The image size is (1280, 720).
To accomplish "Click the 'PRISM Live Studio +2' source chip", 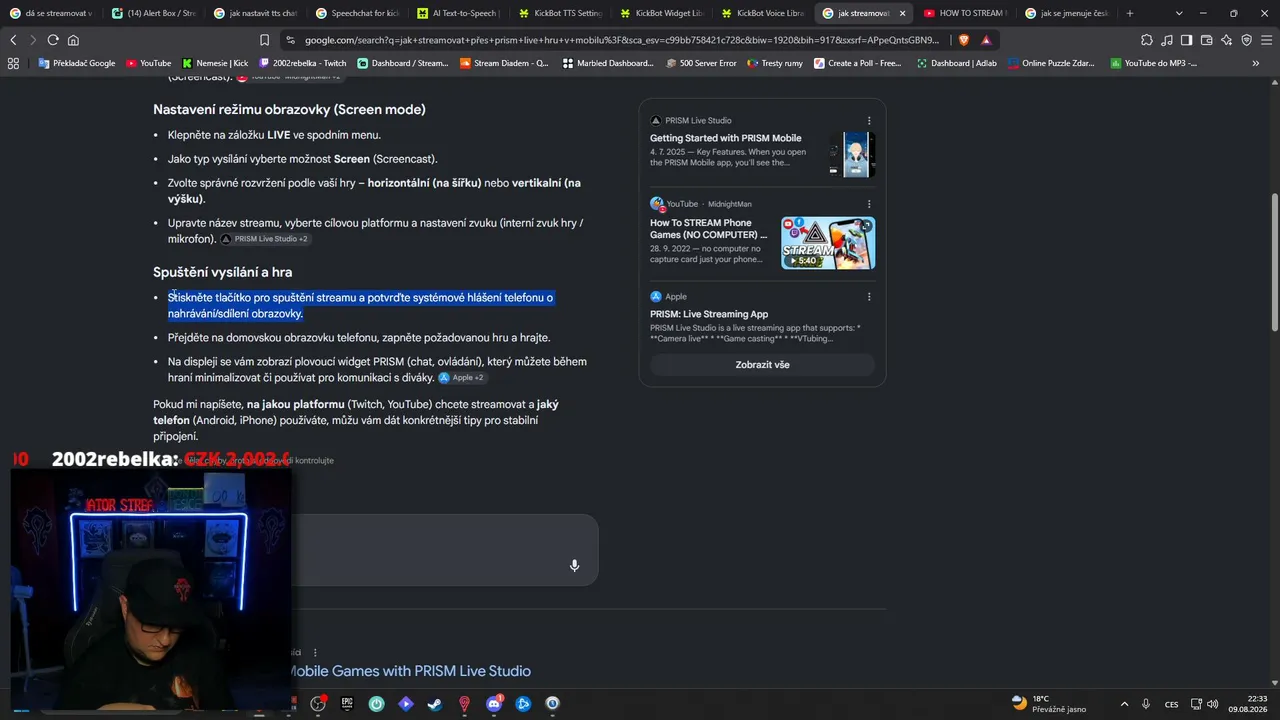I will click(x=265, y=239).
